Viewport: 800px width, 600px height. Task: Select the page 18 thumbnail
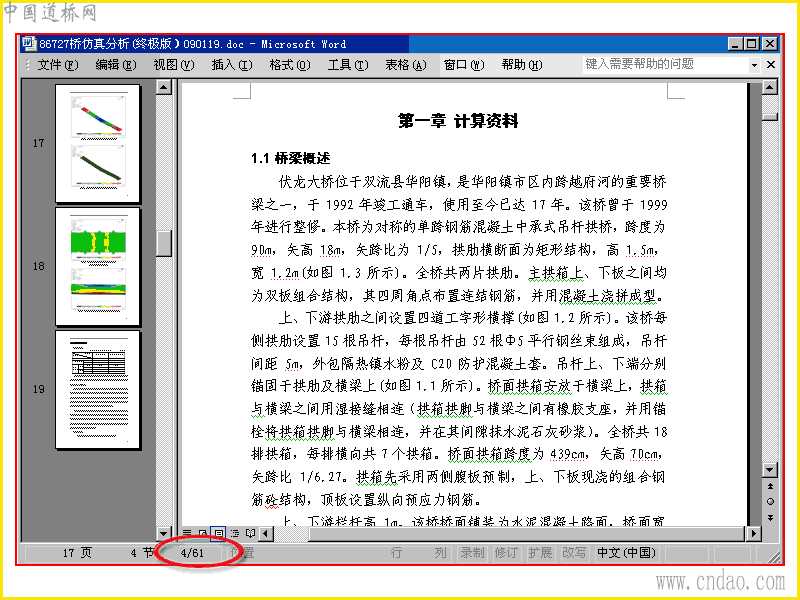point(97,266)
